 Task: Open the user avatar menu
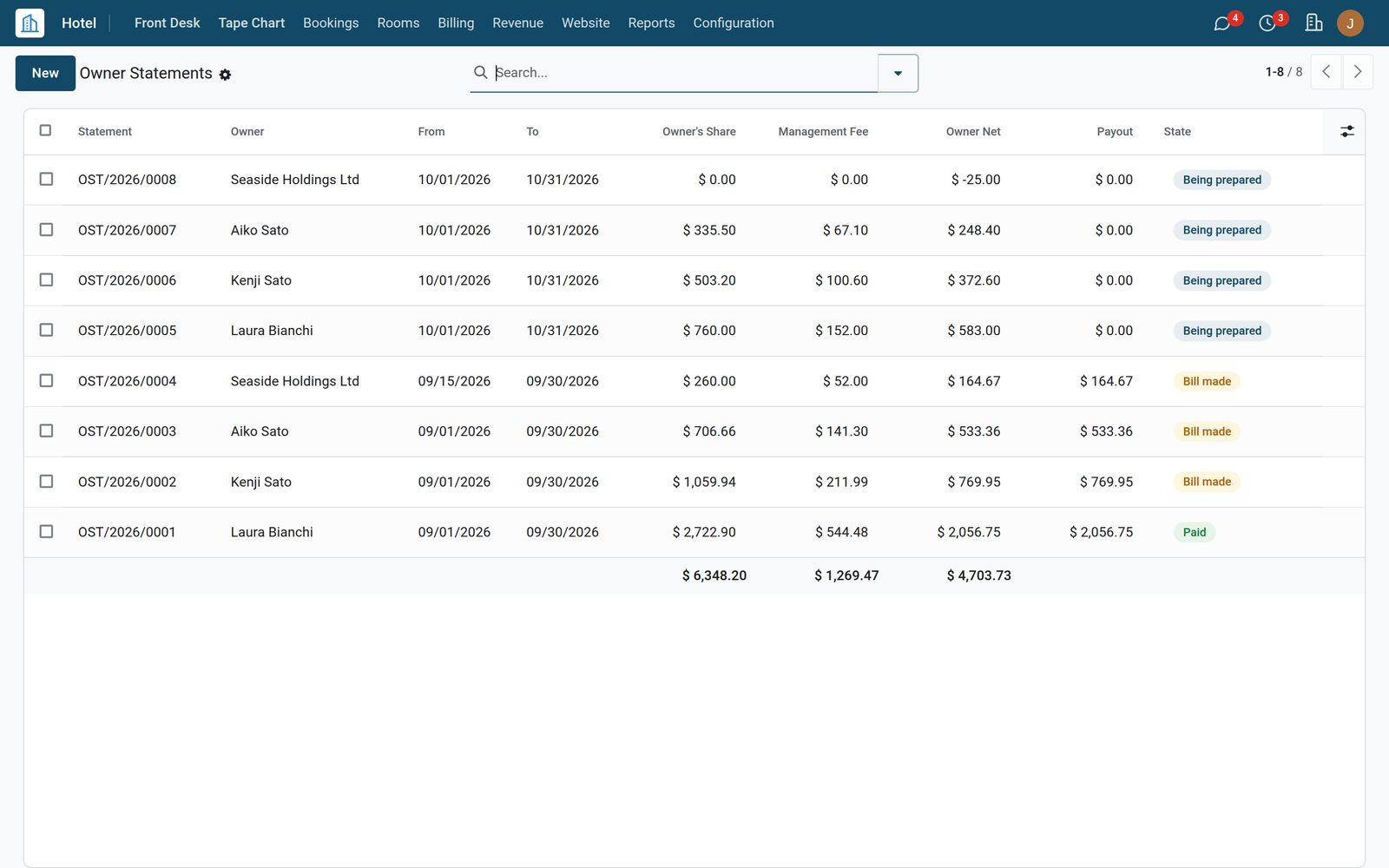pos(1350,23)
